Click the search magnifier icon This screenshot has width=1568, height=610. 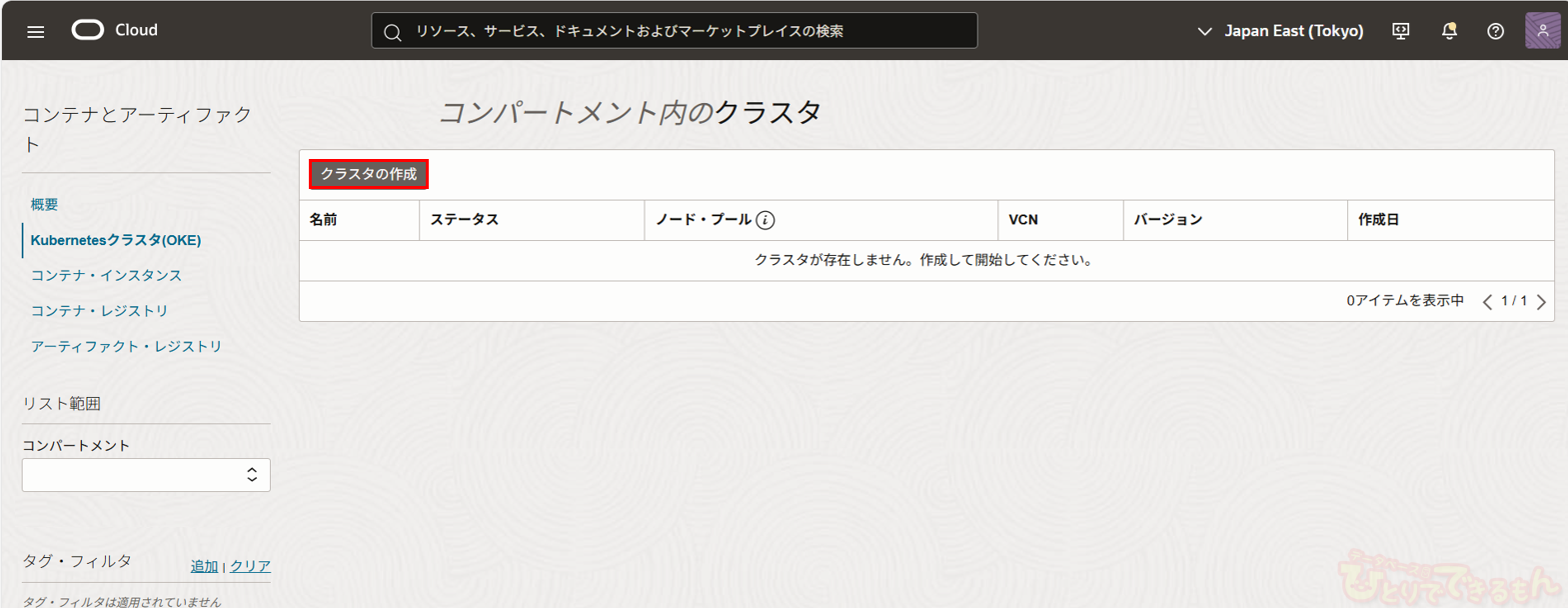click(393, 32)
